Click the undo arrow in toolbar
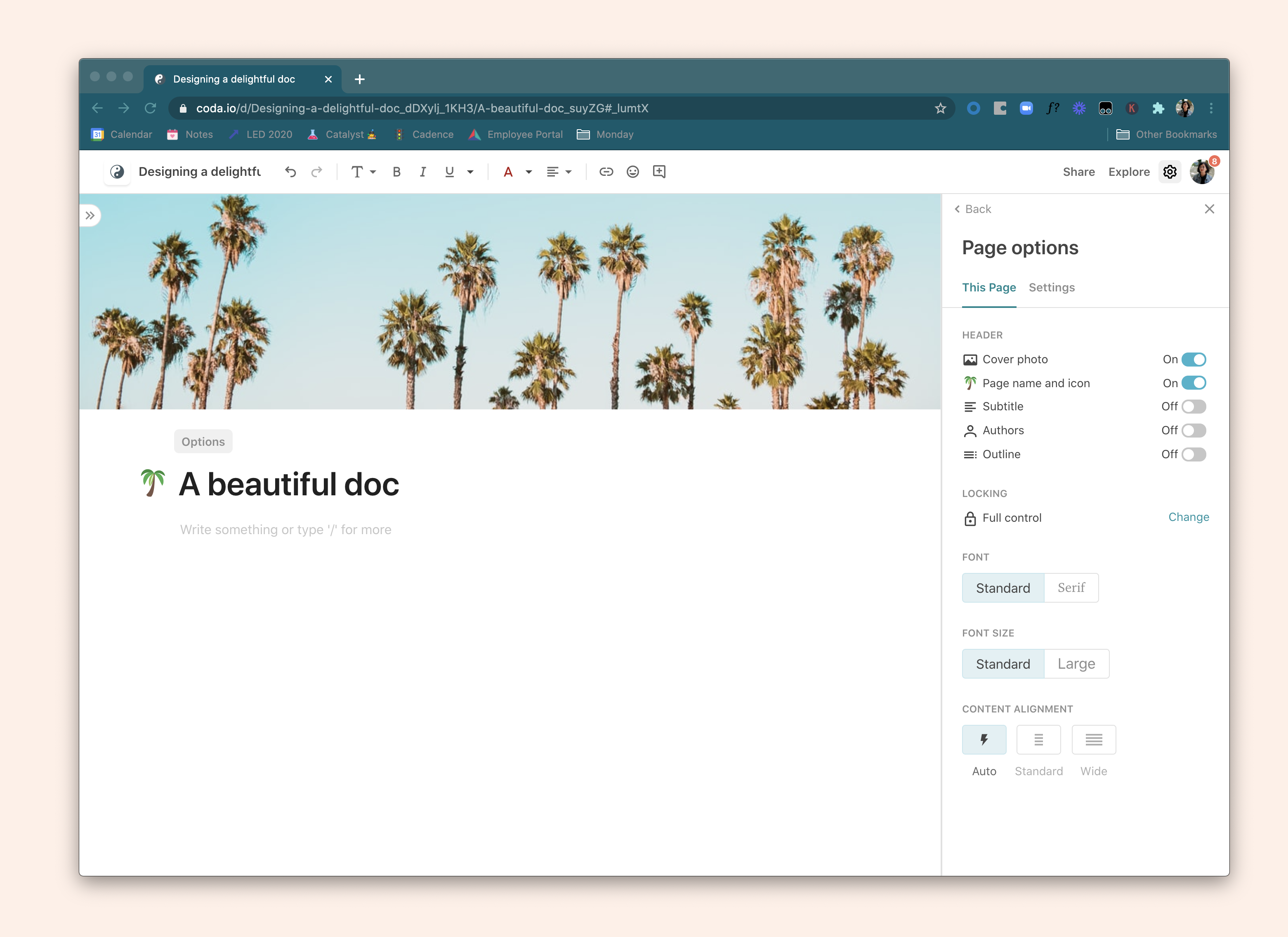This screenshot has height=937, width=1288. pyautogui.click(x=290, y=172)
